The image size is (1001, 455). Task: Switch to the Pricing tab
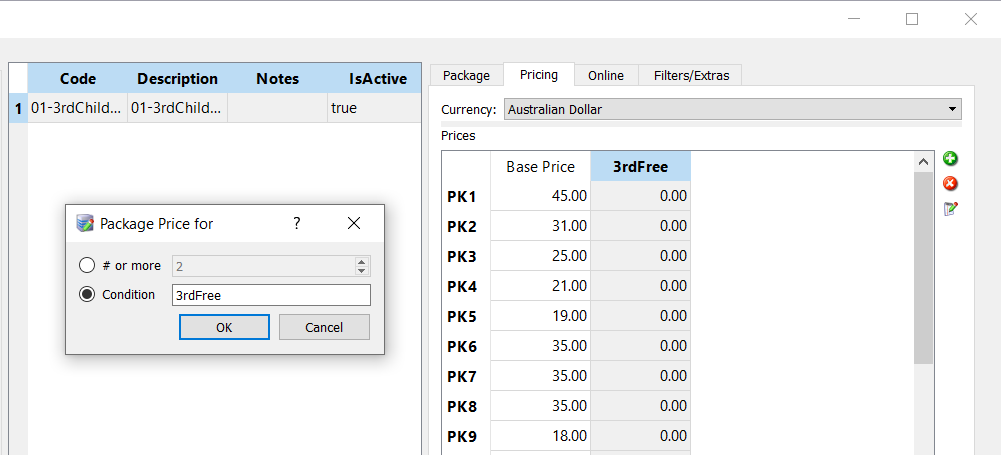tap(539, 75)
